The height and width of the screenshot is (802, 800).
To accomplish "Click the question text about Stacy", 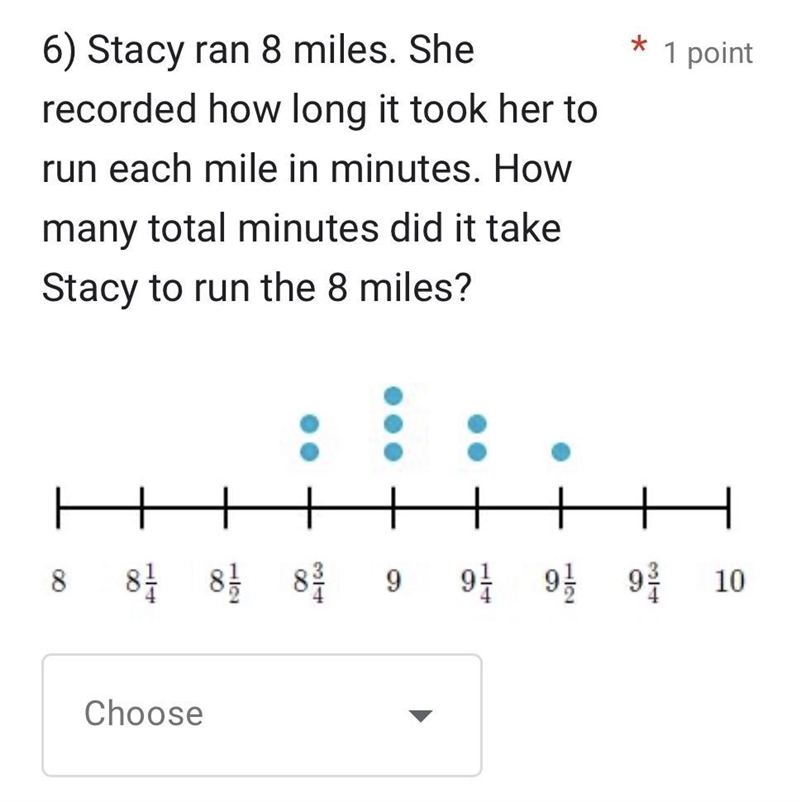I will [320, 169].
